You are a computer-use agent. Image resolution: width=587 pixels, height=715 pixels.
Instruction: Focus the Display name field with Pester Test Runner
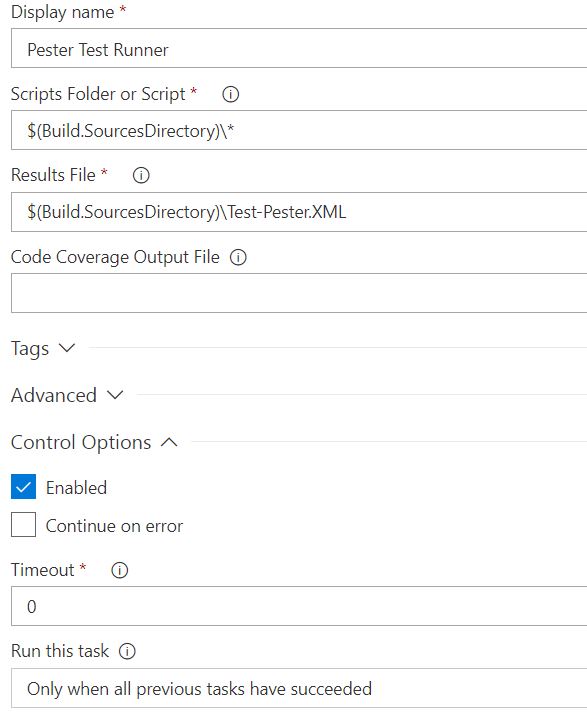(x=299, y=48)
